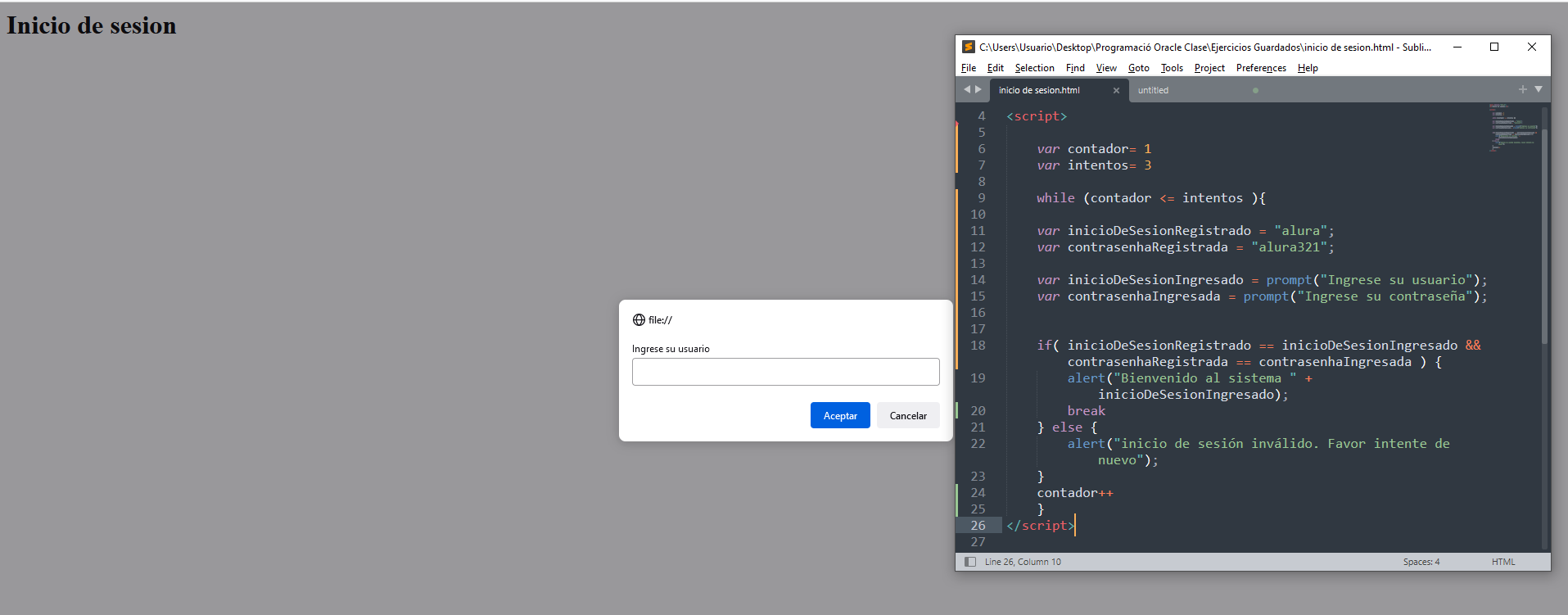Open the tab list dropdown arrow
The width and height of the screenshot is (1568, 615).
tap(1539, 89)
